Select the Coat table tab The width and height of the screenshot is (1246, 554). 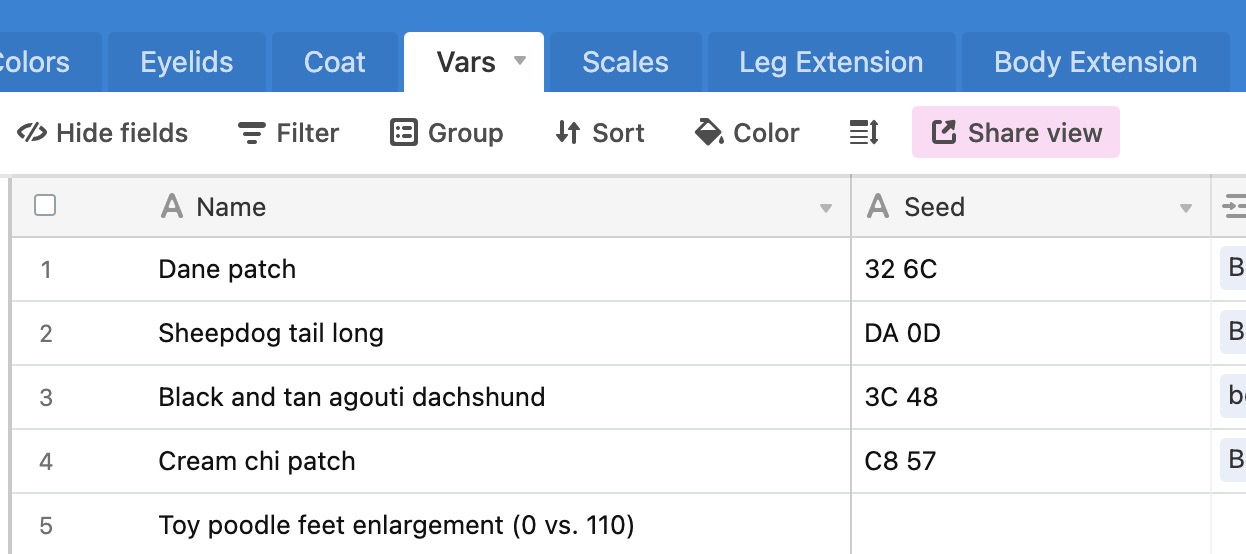(335, 62)
